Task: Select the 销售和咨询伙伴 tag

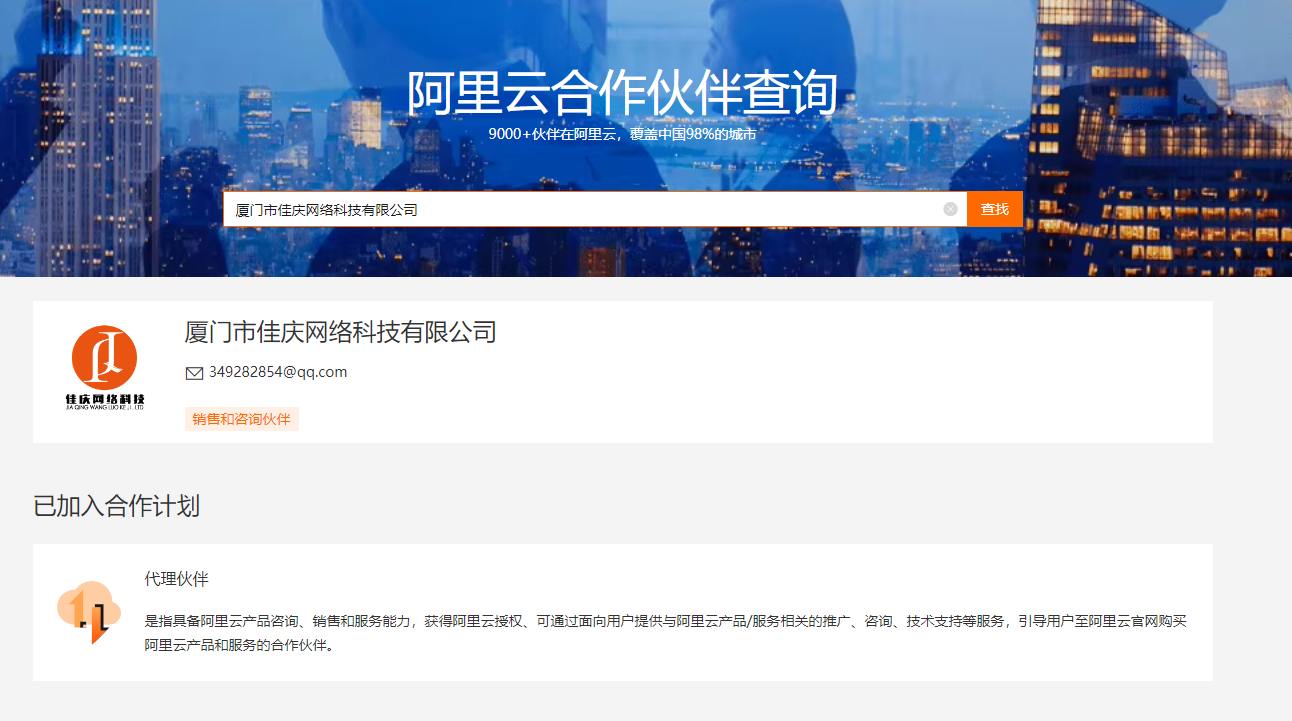Action: click(241, 419)
